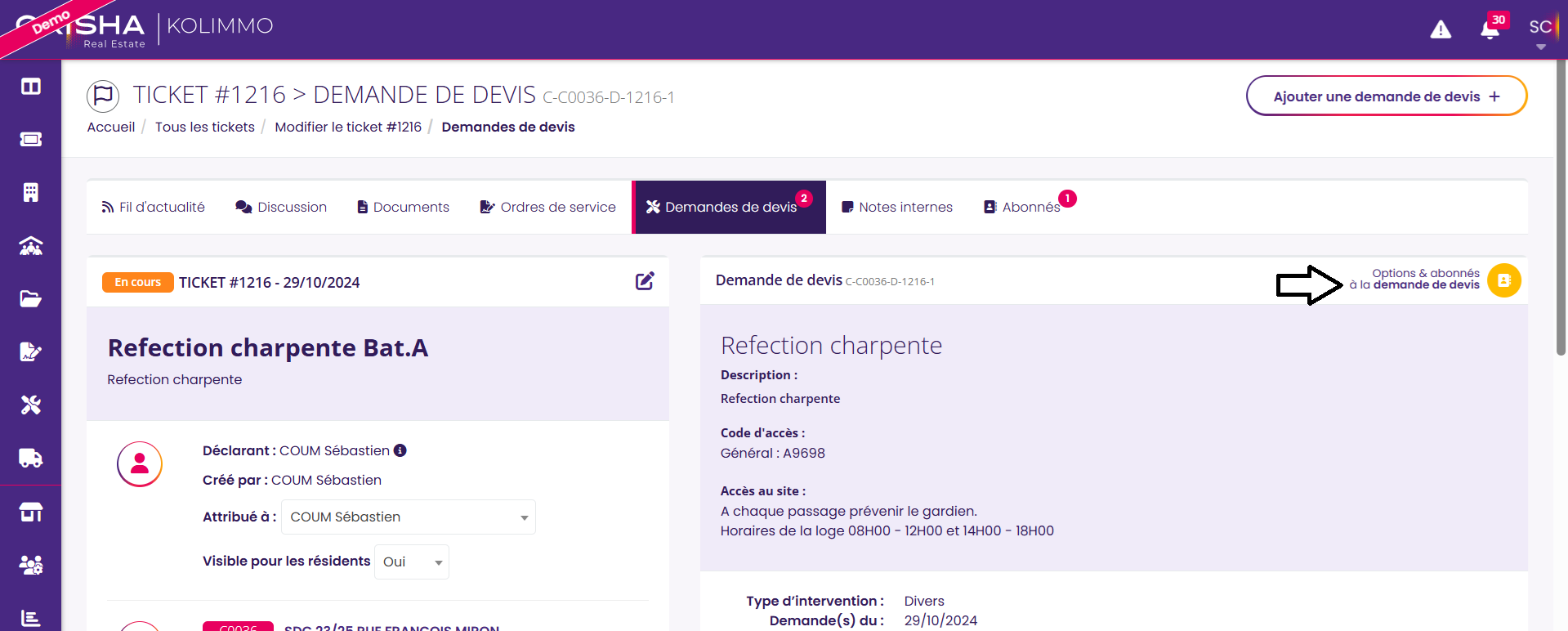Click the 29/10/2024 Demande(s) du date value
The height and width of the screenshot is (631, 1568).
940,620
